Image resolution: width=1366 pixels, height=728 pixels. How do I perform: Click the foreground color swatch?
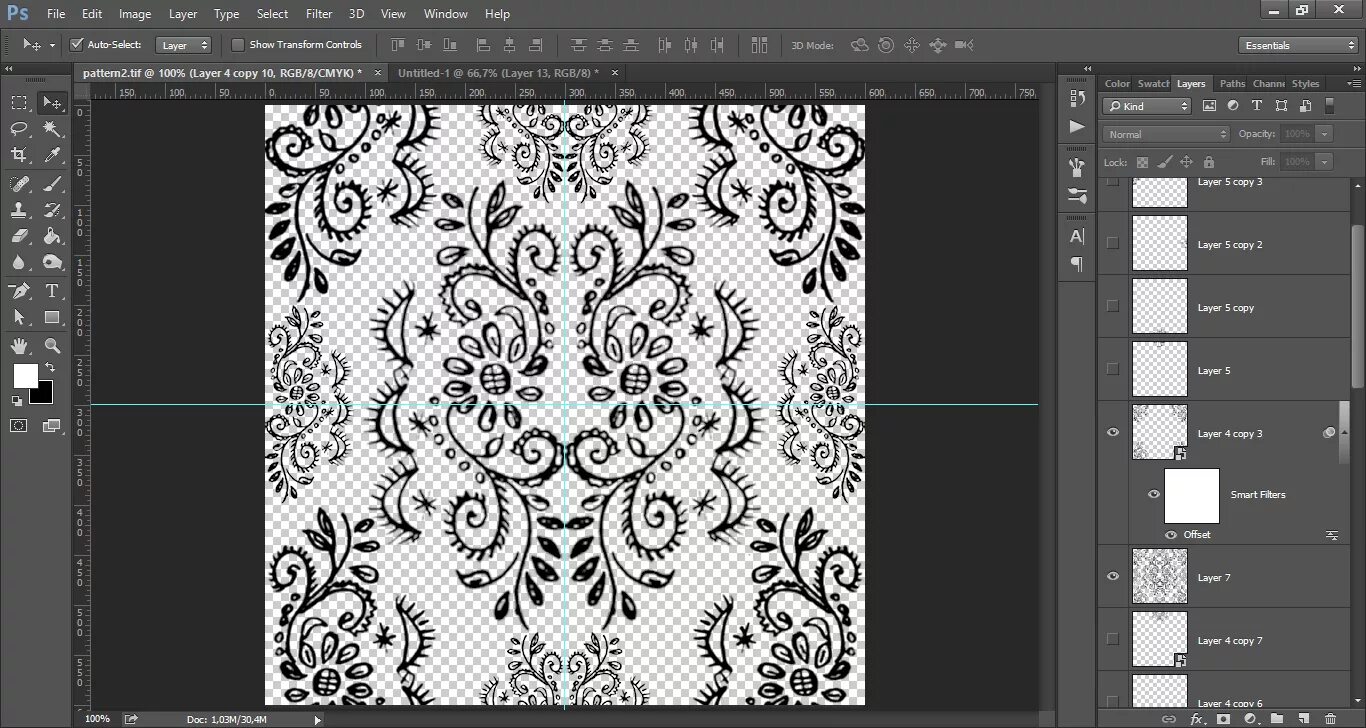click(25, 376)
